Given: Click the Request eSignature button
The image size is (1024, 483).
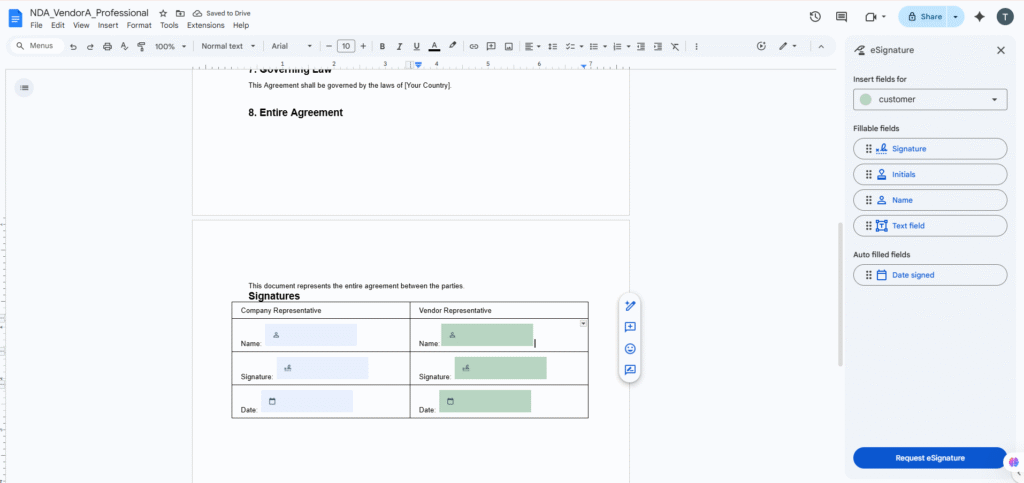Looking at the screenshot, I should [x=929, y=458].
